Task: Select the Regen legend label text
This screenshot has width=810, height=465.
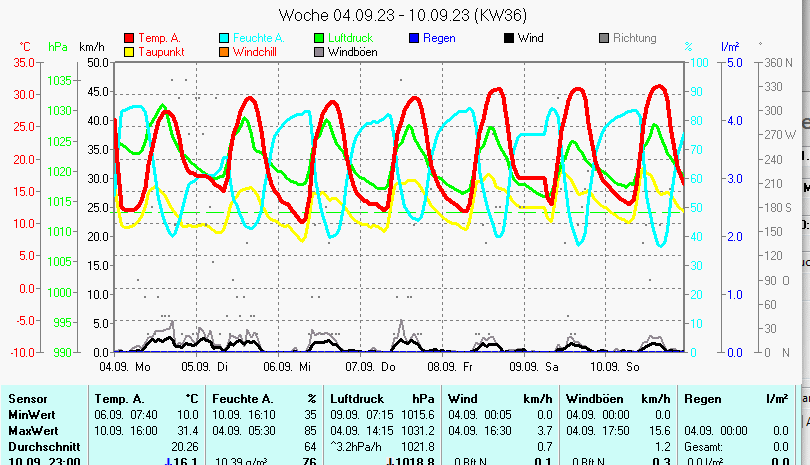Action: pos(439,39)
